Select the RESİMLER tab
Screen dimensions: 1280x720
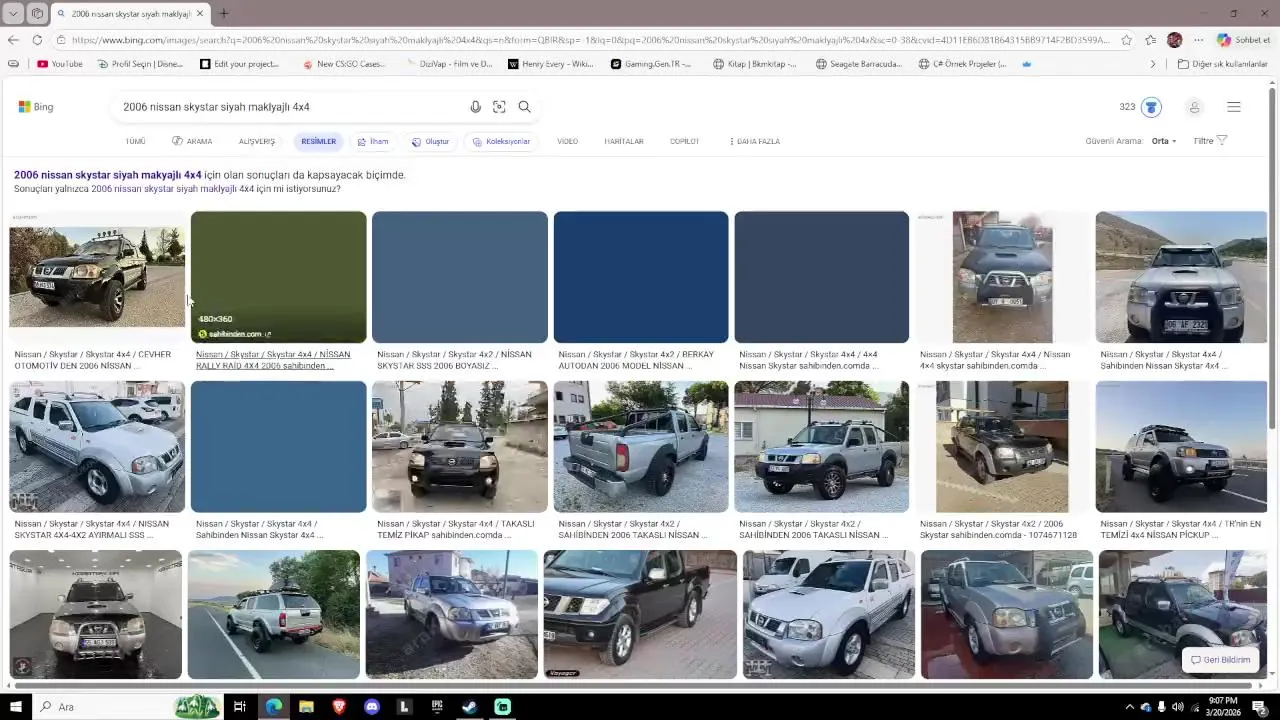click(x=318, y=142)
